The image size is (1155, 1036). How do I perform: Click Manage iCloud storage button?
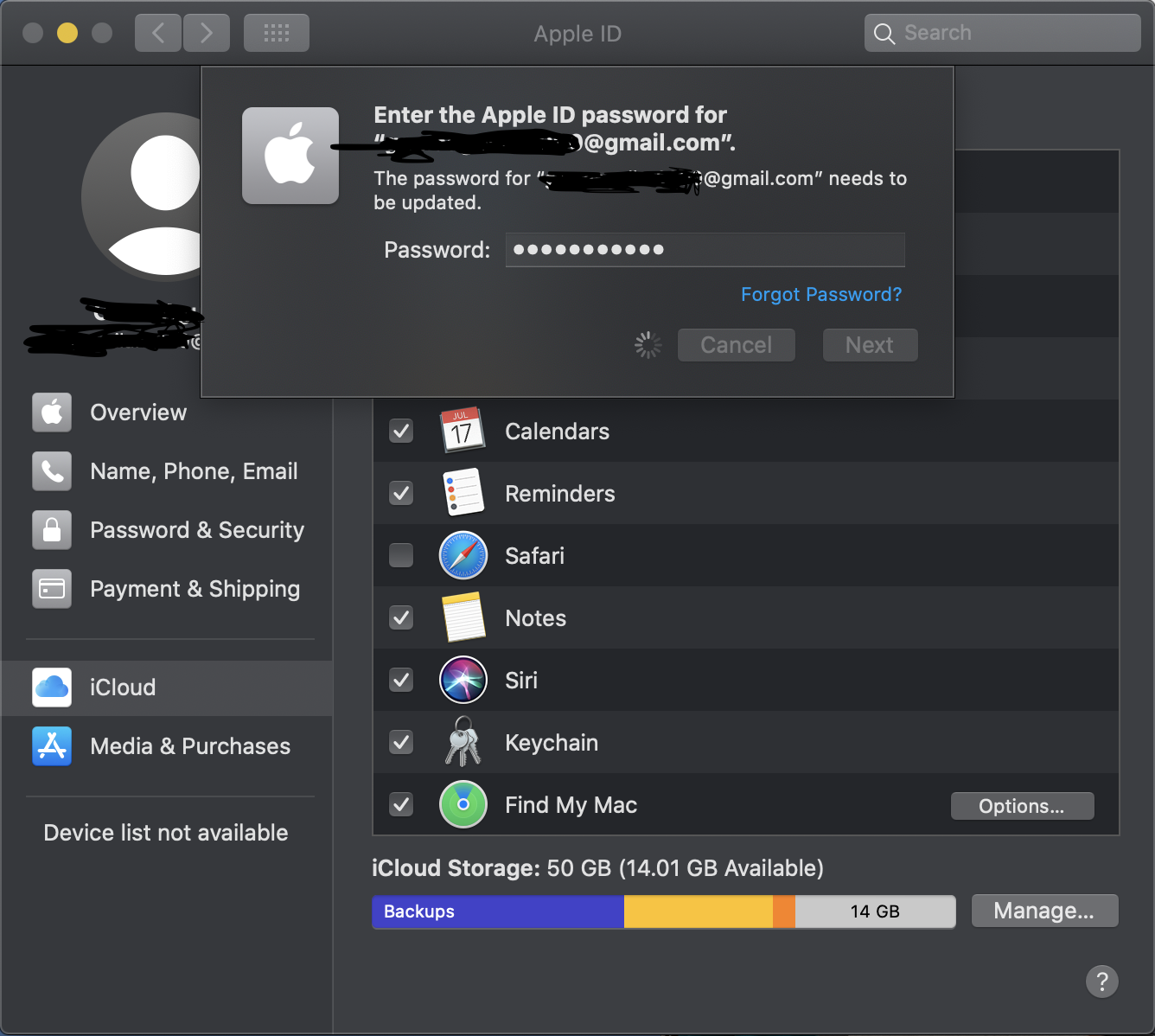[1044, 911]
